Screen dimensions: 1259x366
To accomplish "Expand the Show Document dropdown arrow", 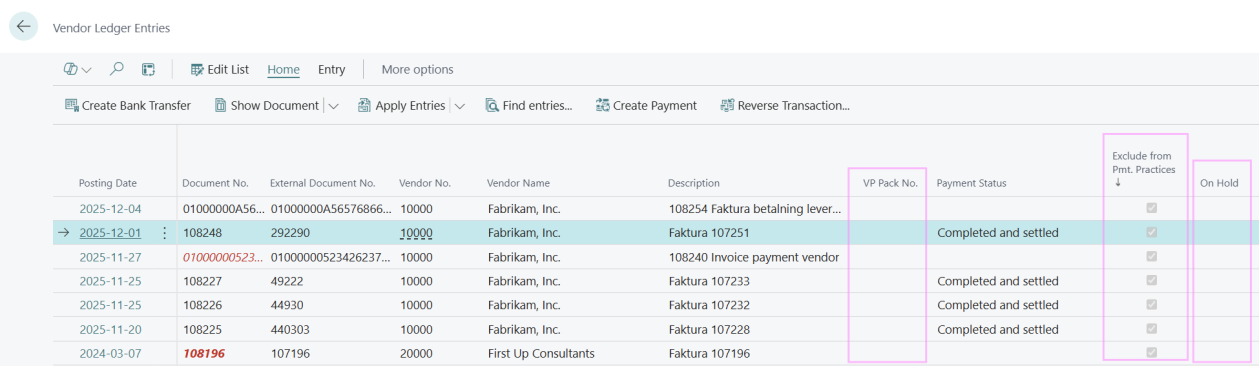I will [x=334, y=106].
